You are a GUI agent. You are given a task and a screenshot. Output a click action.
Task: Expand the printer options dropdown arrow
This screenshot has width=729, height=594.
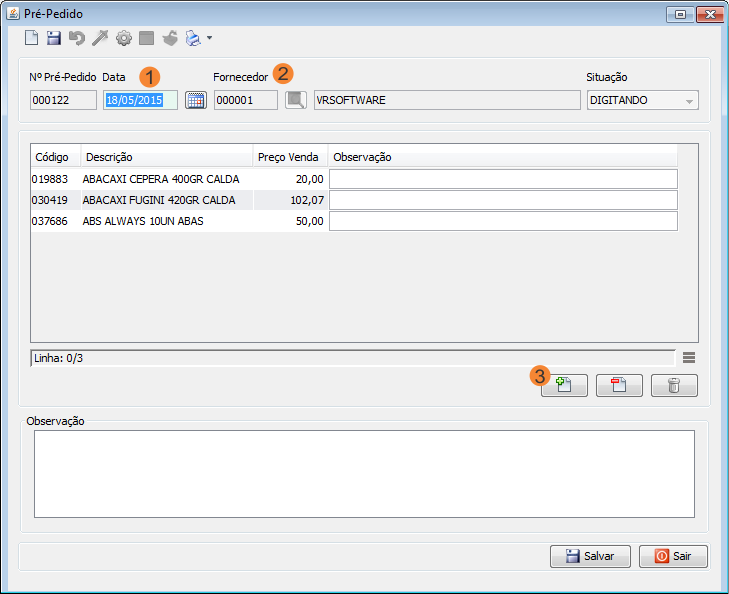tap(210, 38)
